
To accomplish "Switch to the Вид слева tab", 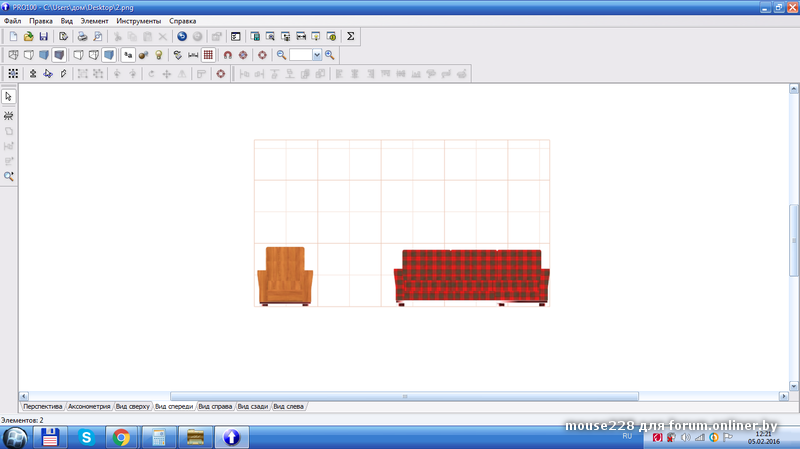I will pos(288,407).
